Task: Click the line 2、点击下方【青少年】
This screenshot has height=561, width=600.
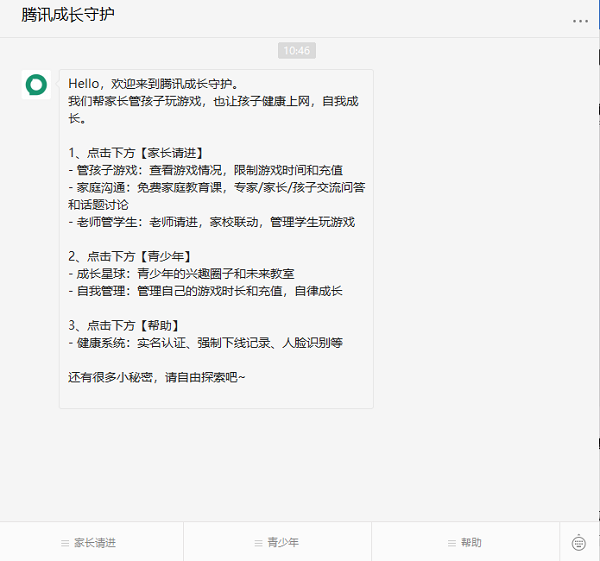Action: [130, 256]
